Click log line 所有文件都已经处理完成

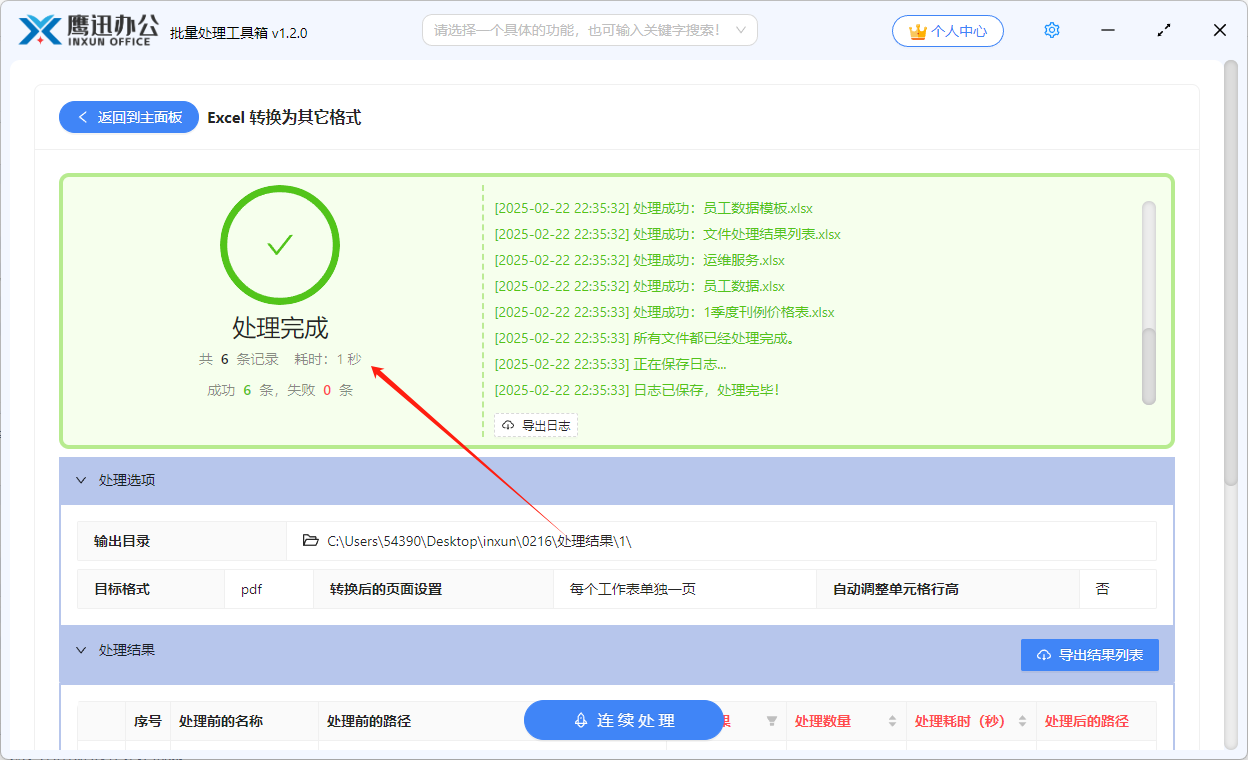(645, 339)
